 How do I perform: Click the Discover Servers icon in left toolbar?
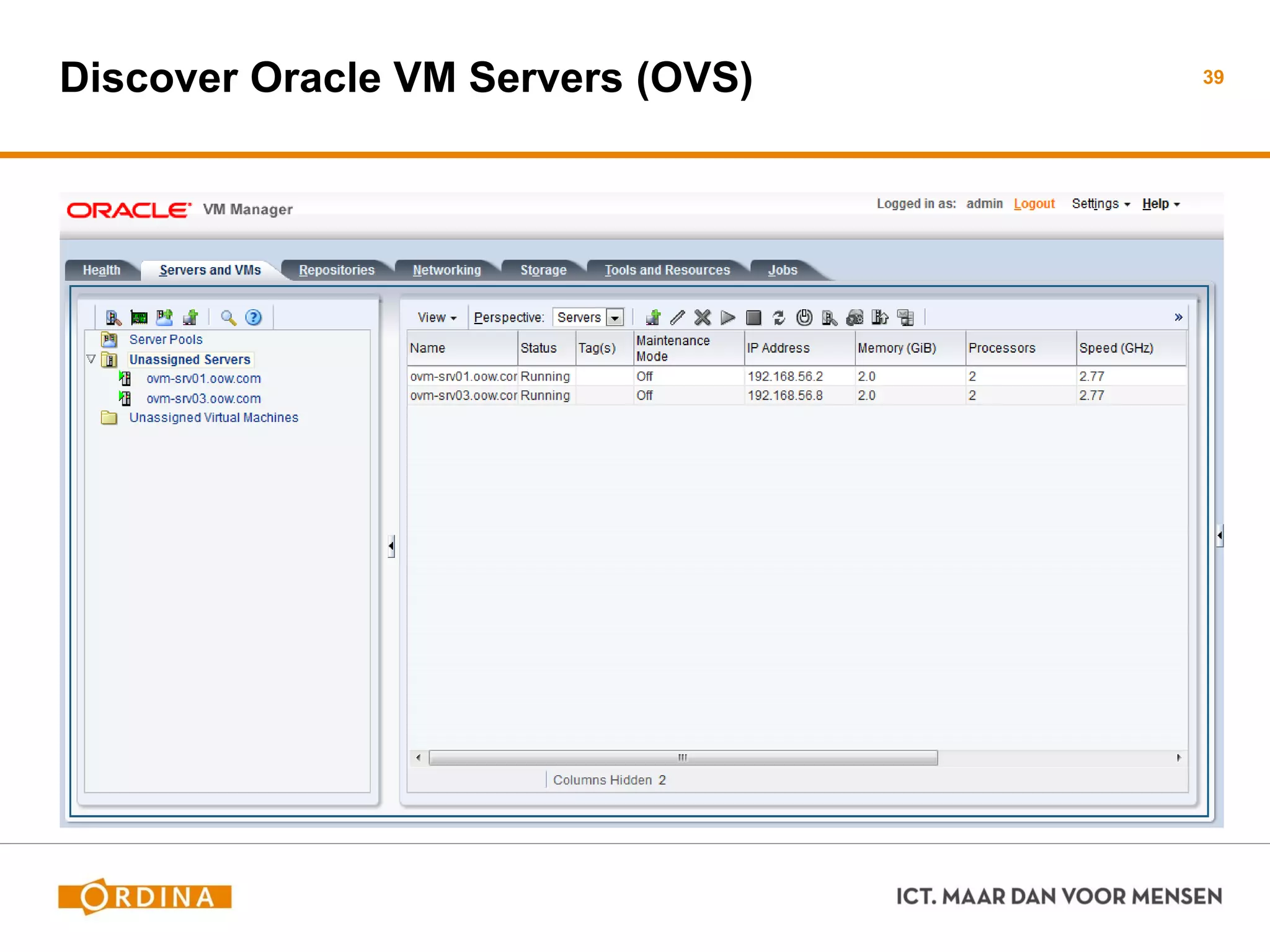pos(113,318)
